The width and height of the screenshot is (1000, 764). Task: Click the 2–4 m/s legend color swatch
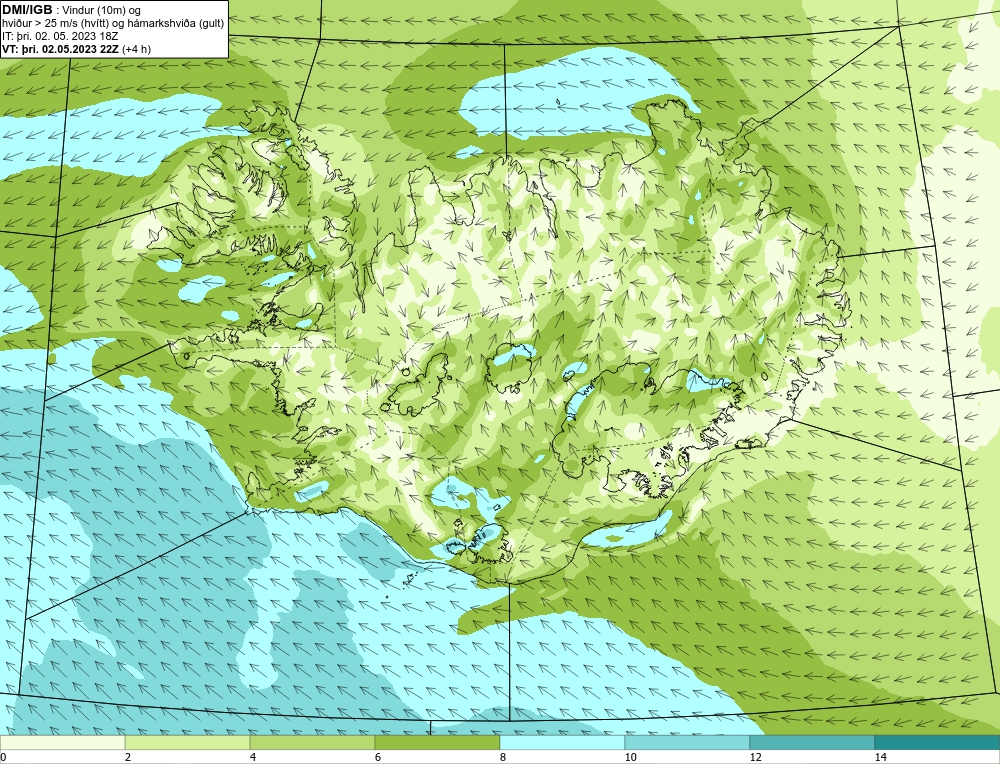pos(188,743)
